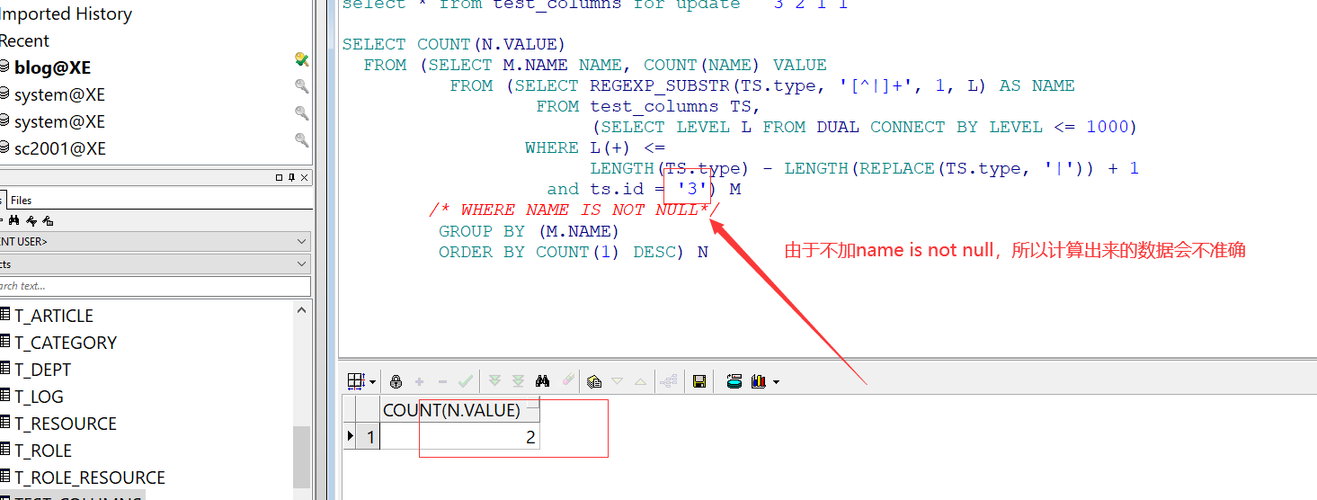Select the T_ROLE table
Image resolution: width=1317 pixels, height=500 pixels.
(x=43, y=450)
